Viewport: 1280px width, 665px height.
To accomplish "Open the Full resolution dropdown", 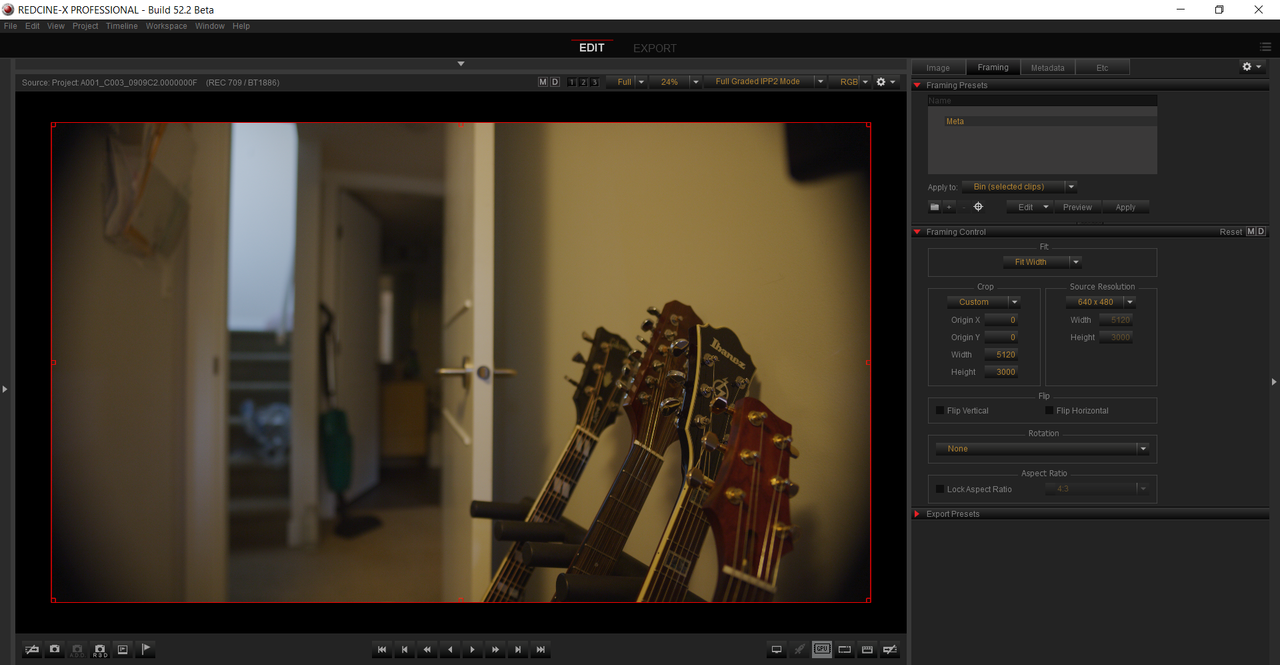I will click(629, 82).
